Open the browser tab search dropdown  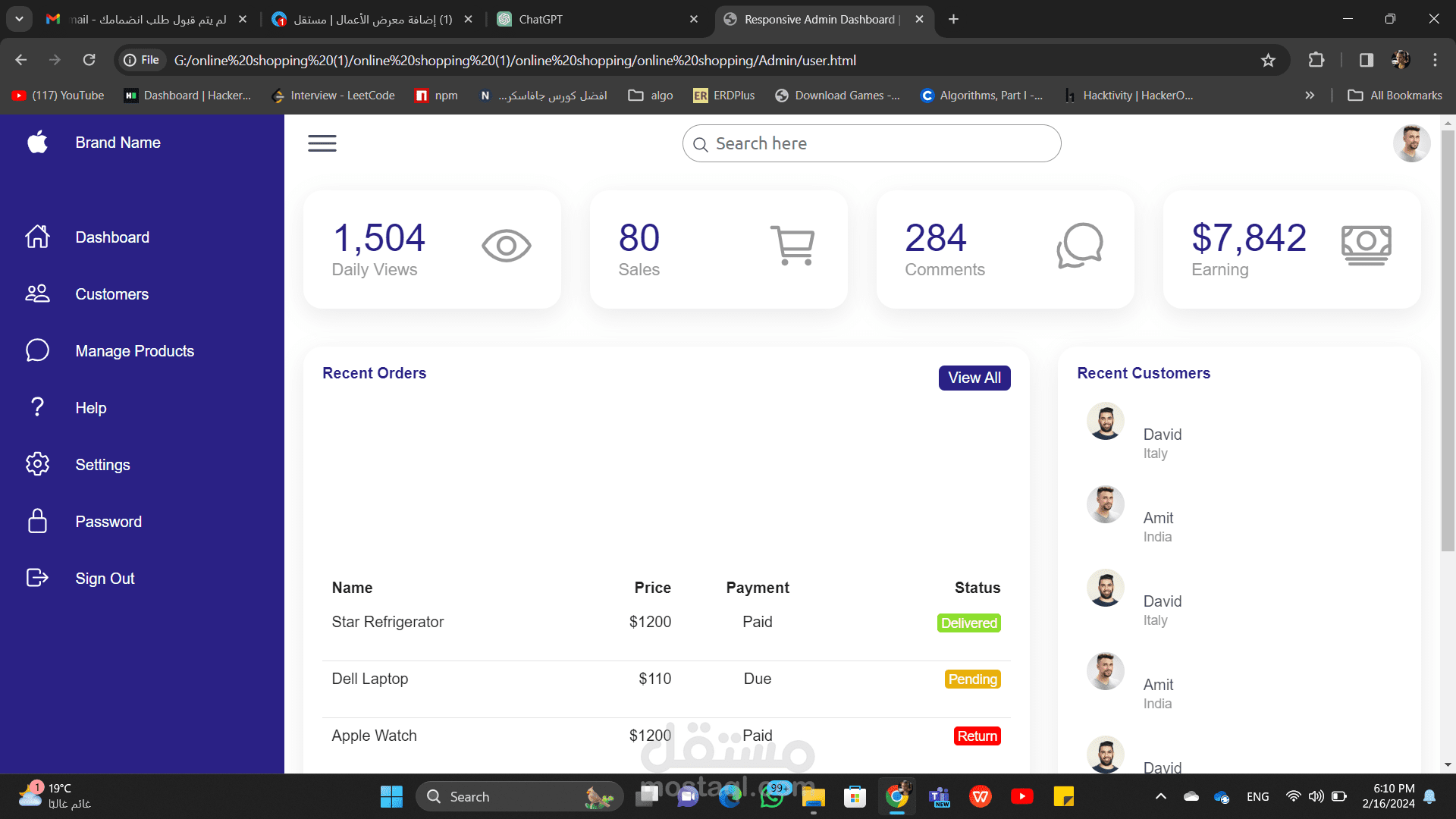pyautogui.click(x=19, y=19)
